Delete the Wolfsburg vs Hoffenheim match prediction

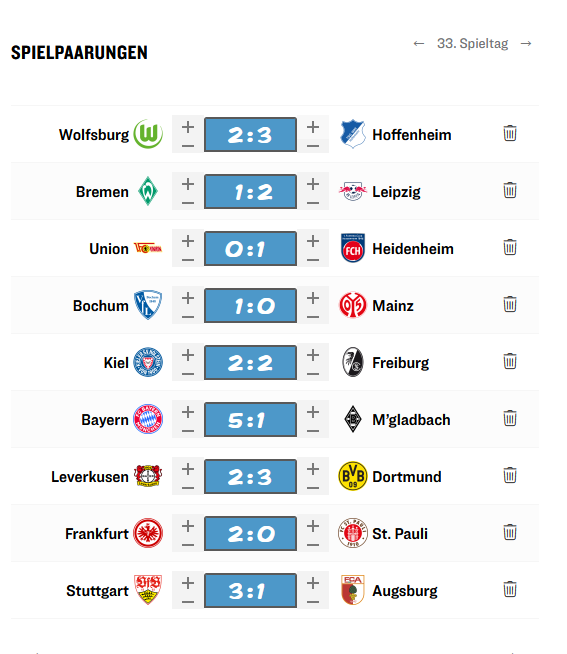(509, 133)
